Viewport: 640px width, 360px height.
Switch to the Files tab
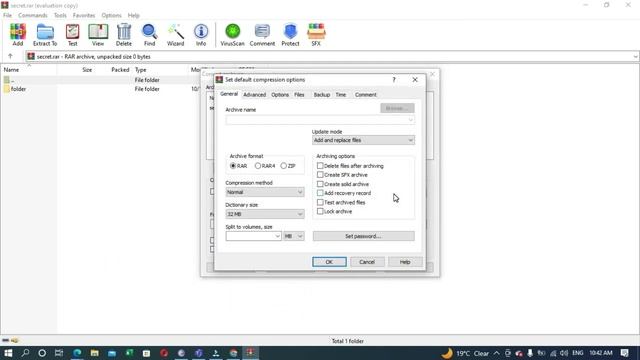coord(299,95)
